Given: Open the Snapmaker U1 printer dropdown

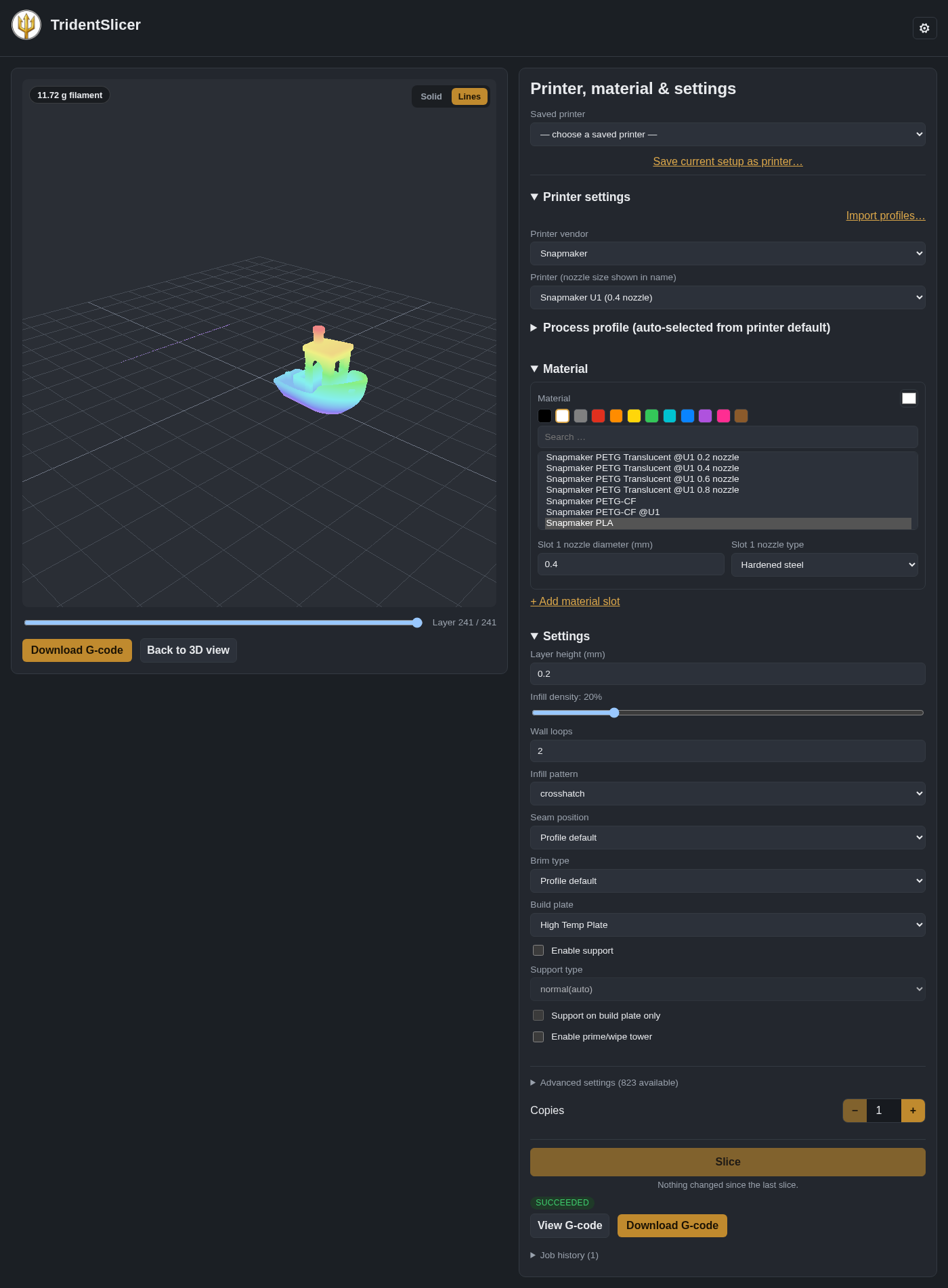Looking at the screenshot, I should pyautogui.click(x=727, y=298).
